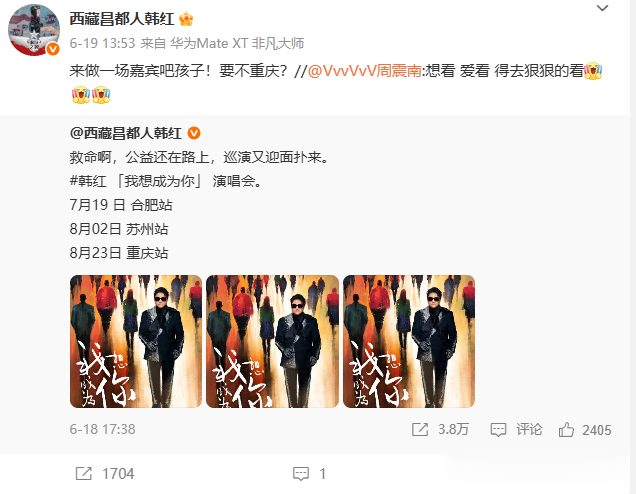Click the repost icon showing 3.8万
636x494 pixels.
click(420, 430)
